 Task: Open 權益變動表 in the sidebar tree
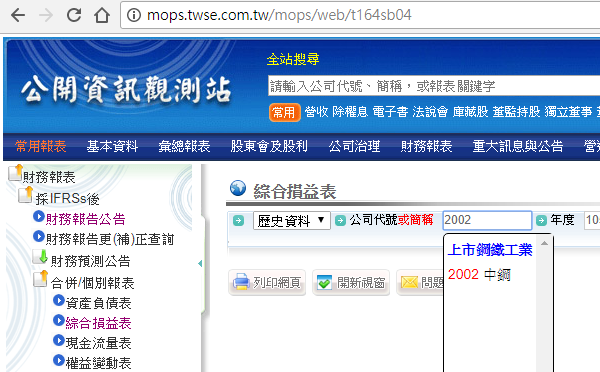click(99, 363)
